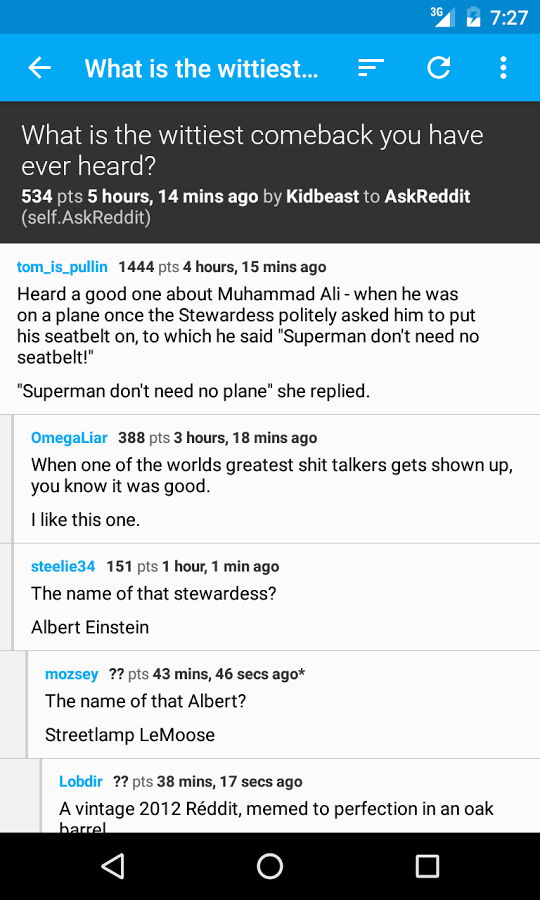Open the sort comments icon
This screenshot has height=900, width=540.
(370, 68)
